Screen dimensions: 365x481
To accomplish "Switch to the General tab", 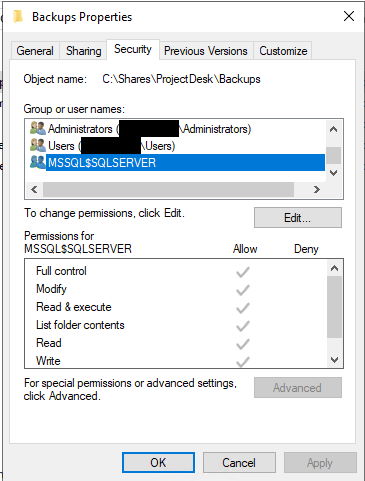I will [35, 51].
